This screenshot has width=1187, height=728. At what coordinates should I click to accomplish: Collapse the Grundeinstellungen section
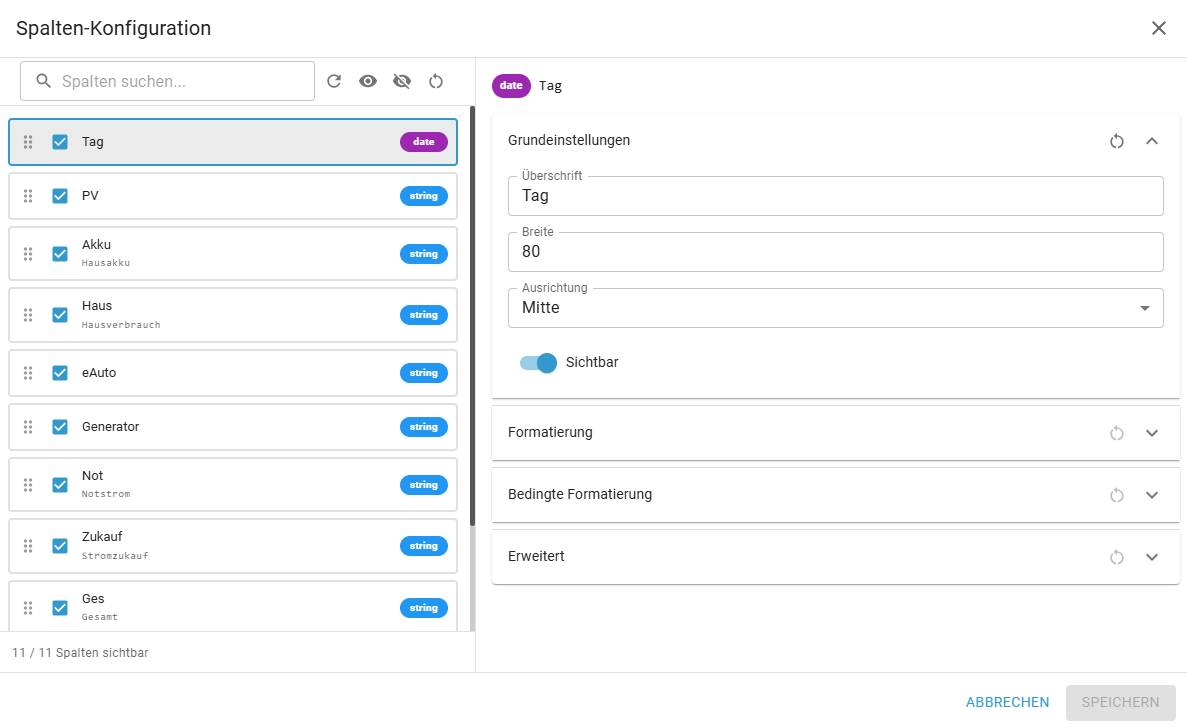(x=1151, y=141)
